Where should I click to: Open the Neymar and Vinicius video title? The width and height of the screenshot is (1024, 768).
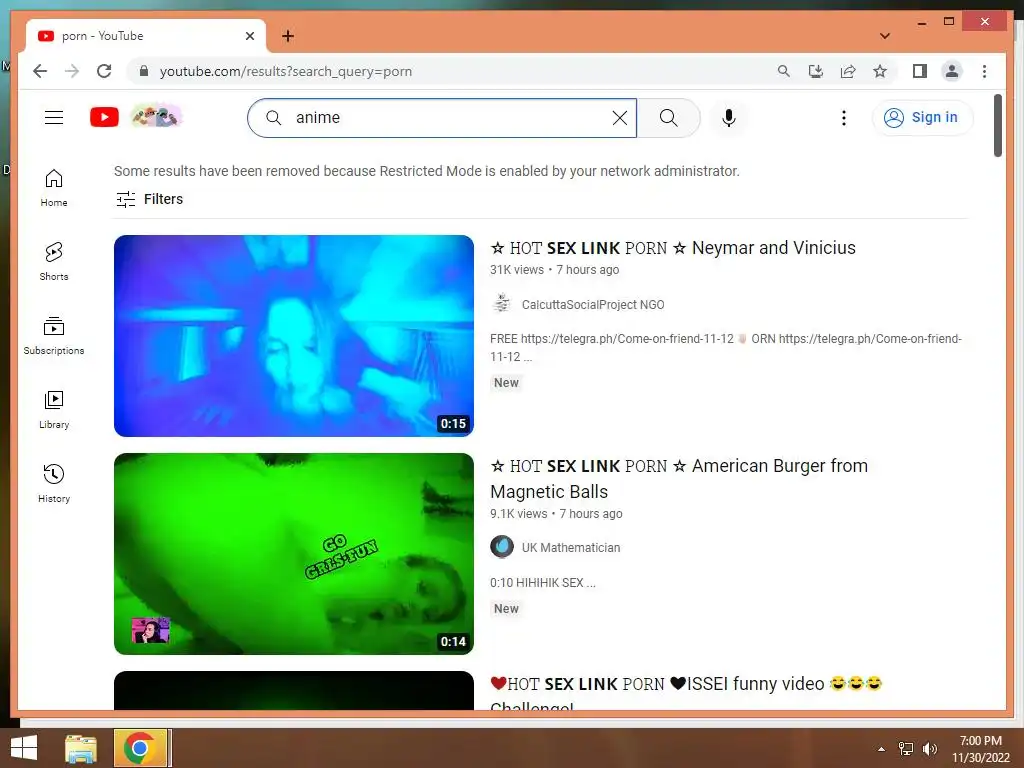673,248
